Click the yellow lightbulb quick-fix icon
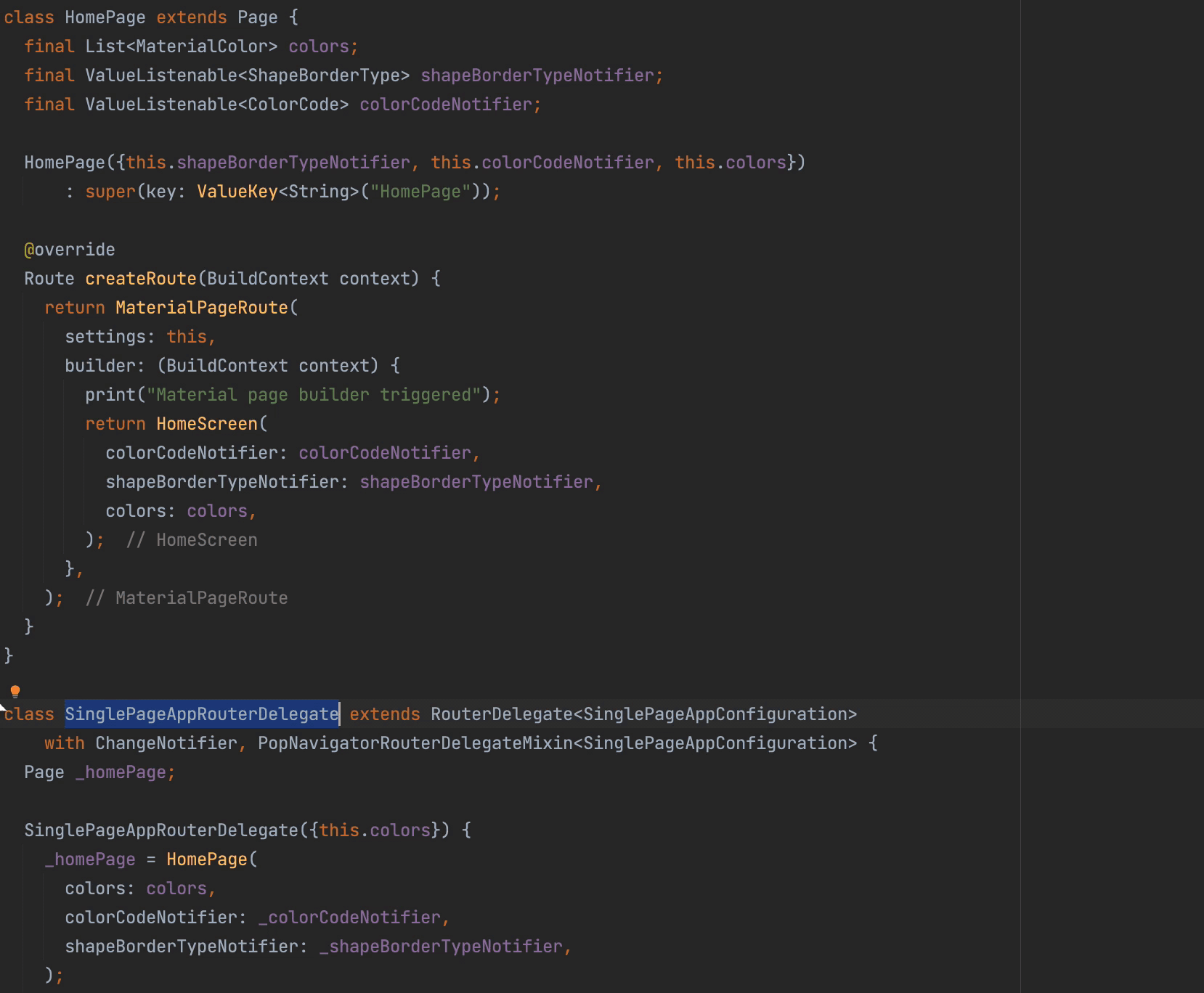This screenshot has height=993, width=1204. pyautogui.click(x=15, y=691)
